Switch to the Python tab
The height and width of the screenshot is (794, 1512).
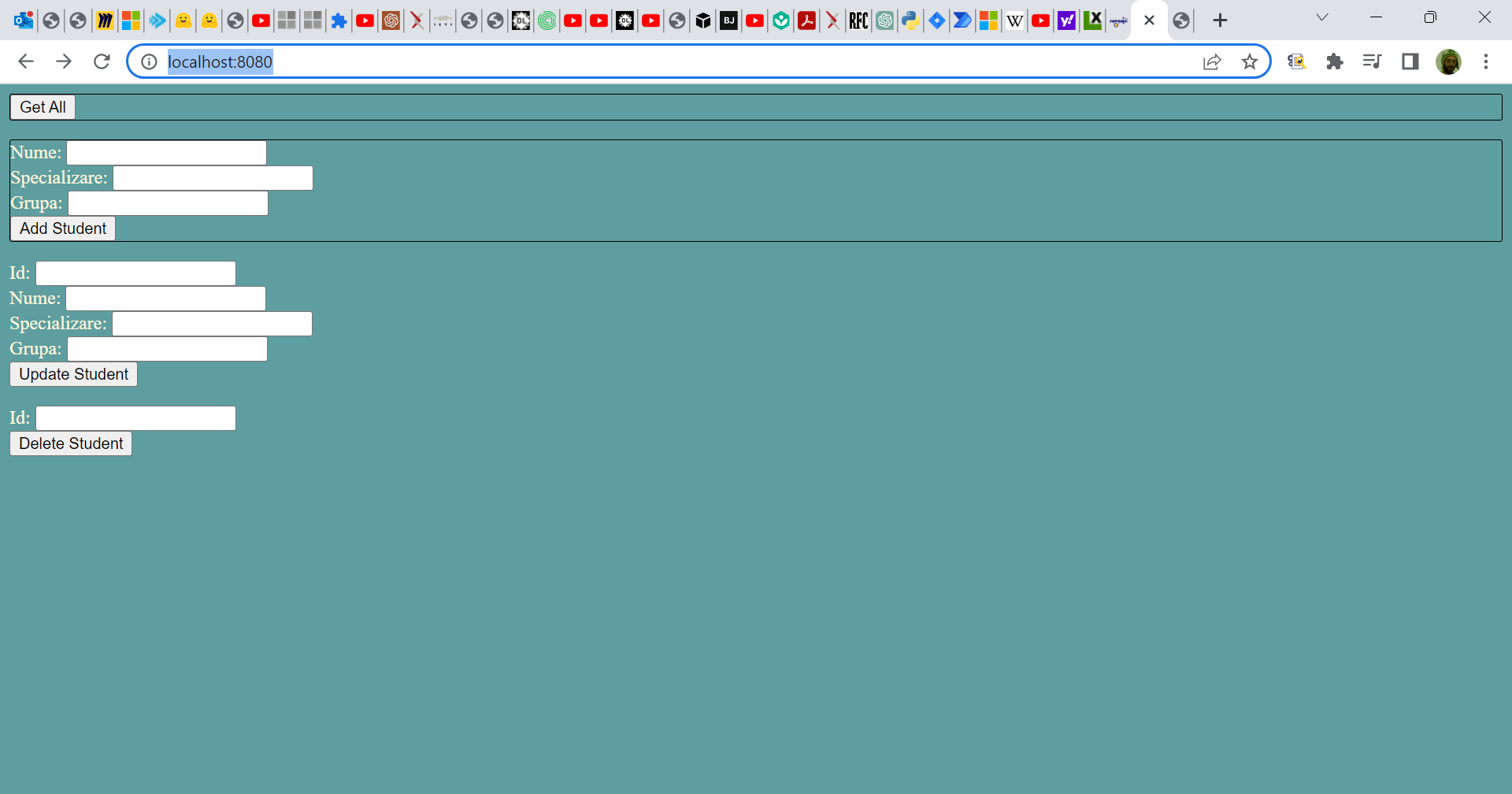[910, 20]
